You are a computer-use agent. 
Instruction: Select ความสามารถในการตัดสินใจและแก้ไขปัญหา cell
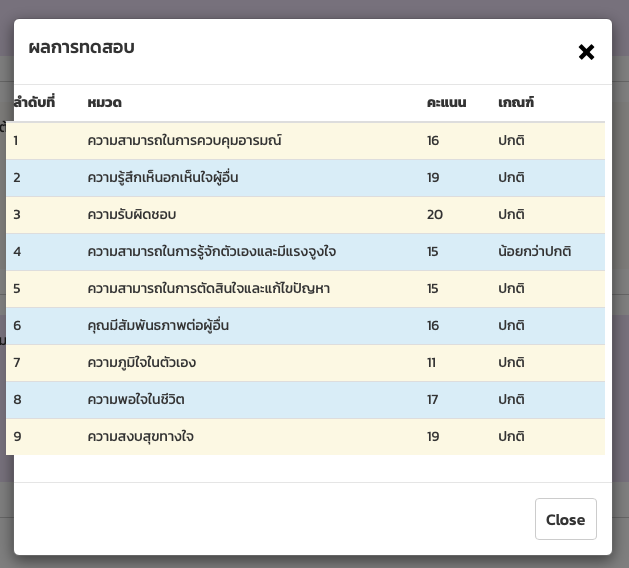click(209, 288)
